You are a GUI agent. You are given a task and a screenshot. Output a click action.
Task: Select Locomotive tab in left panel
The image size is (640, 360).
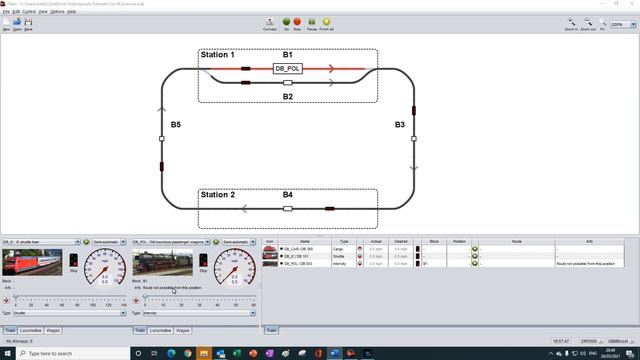31,330
